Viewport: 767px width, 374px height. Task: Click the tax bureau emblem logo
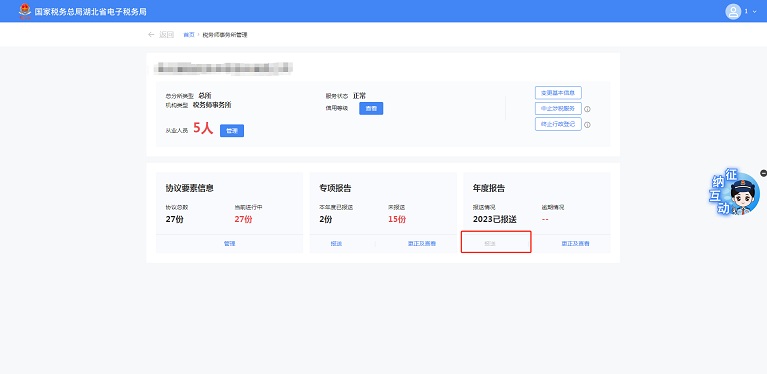coord(24,11)
